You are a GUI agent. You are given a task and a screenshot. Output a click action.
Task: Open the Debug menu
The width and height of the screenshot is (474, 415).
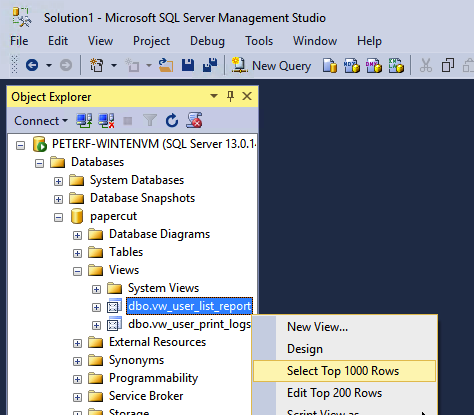[207, 41]
